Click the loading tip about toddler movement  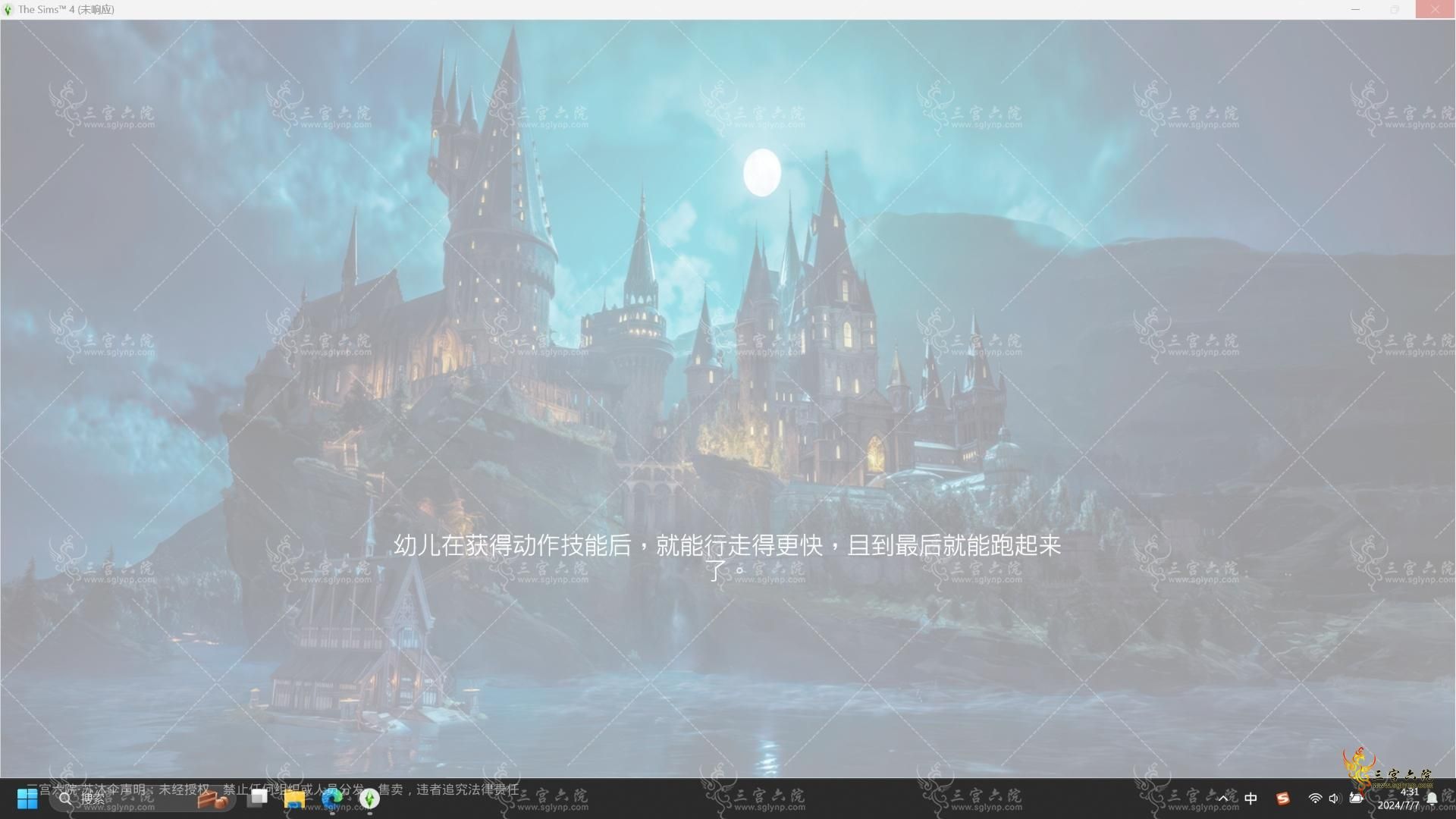pyautogui.click(x=727, y=557)
